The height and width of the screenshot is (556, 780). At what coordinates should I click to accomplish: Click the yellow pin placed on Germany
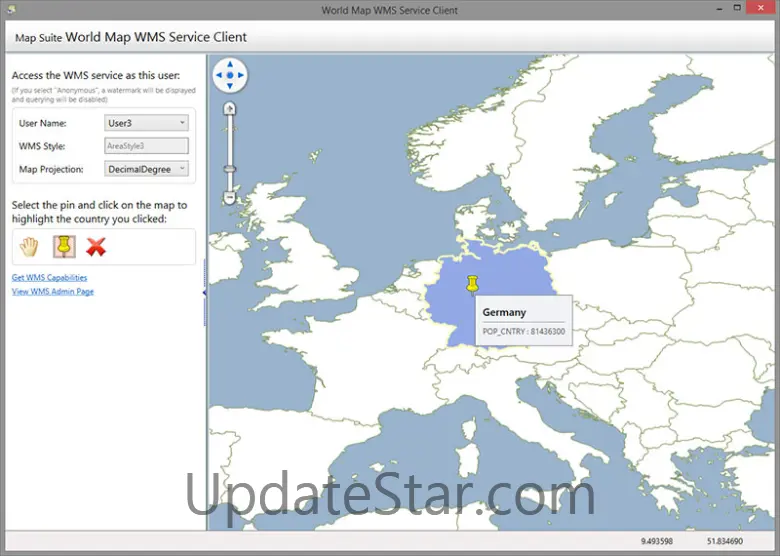click(x=472, y=285)
